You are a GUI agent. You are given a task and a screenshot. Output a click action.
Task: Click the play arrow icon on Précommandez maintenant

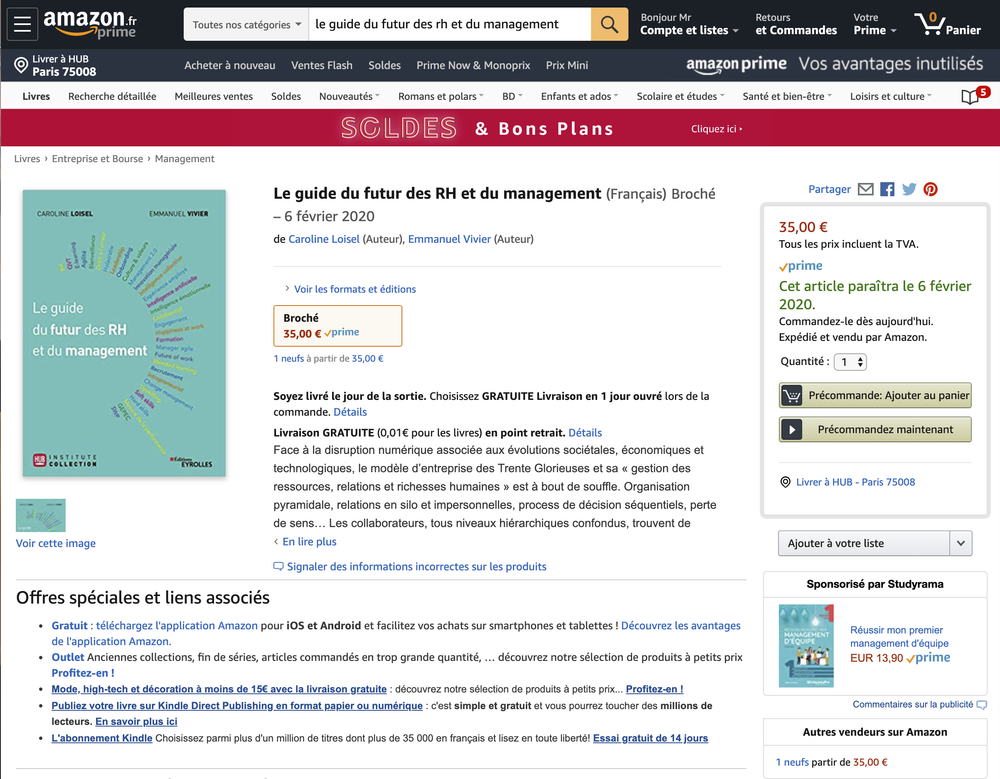791,429
